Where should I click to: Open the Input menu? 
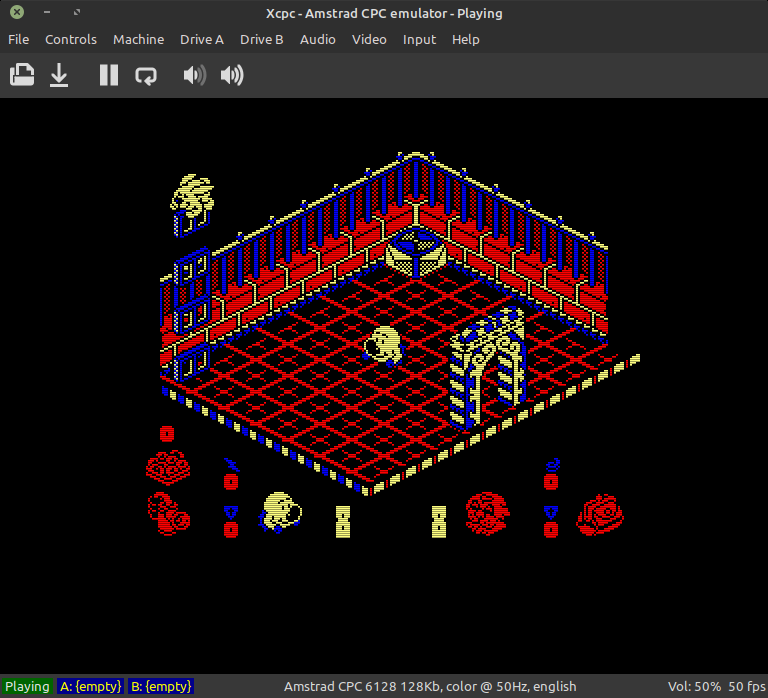(x=419, y=40)
